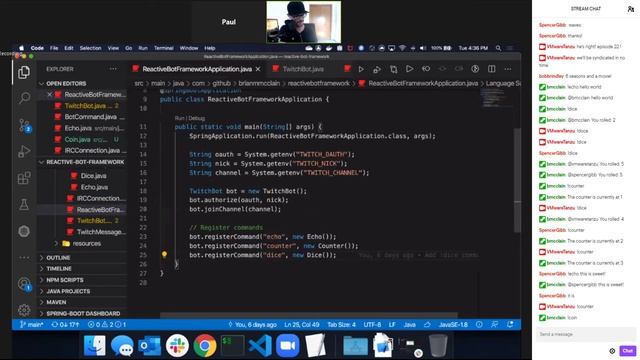Click the feedback icon in status bar
This screenshot has height=360, width=640.
click(x=494, y=324)
